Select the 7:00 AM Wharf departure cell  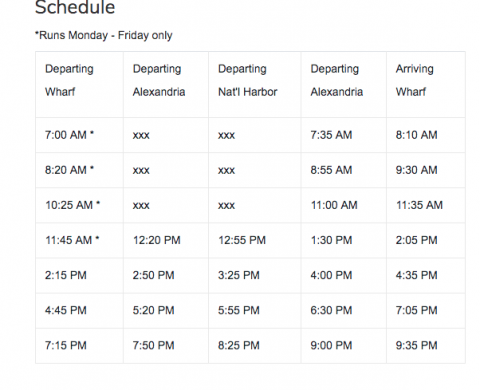pyautogui.click(x=79, y=135)
